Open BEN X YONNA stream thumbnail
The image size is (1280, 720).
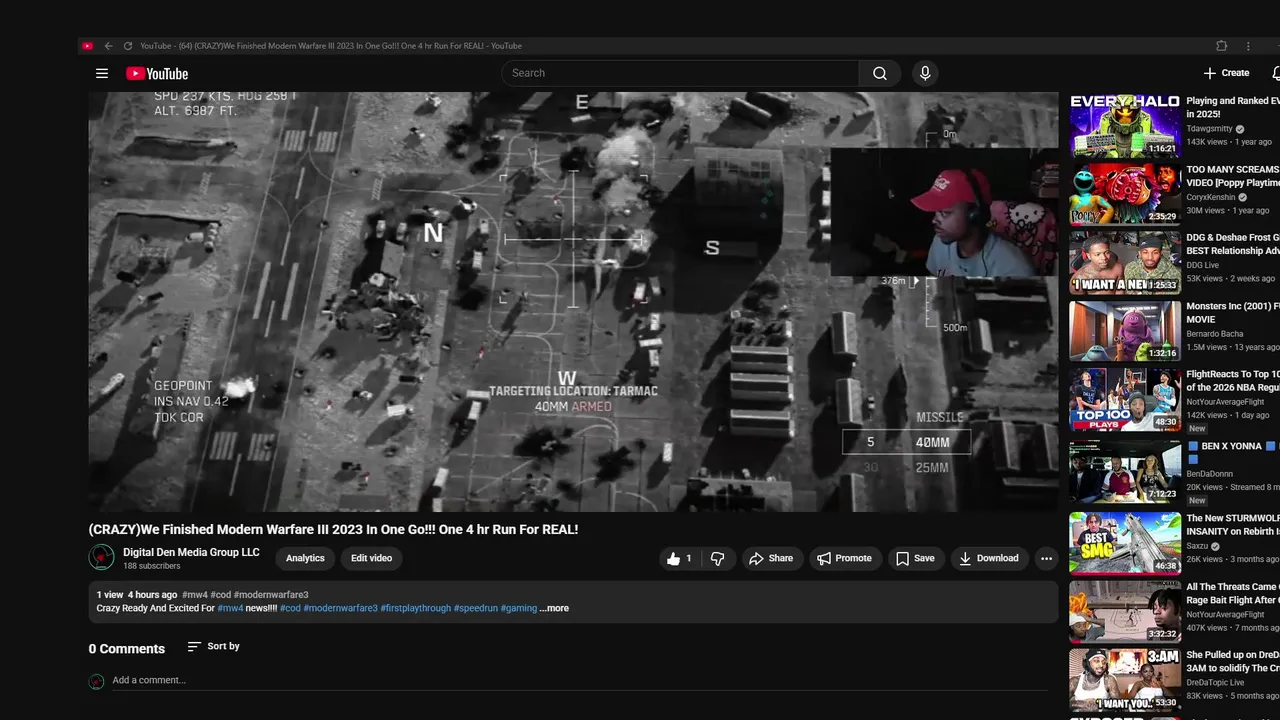coord(1125,470)
